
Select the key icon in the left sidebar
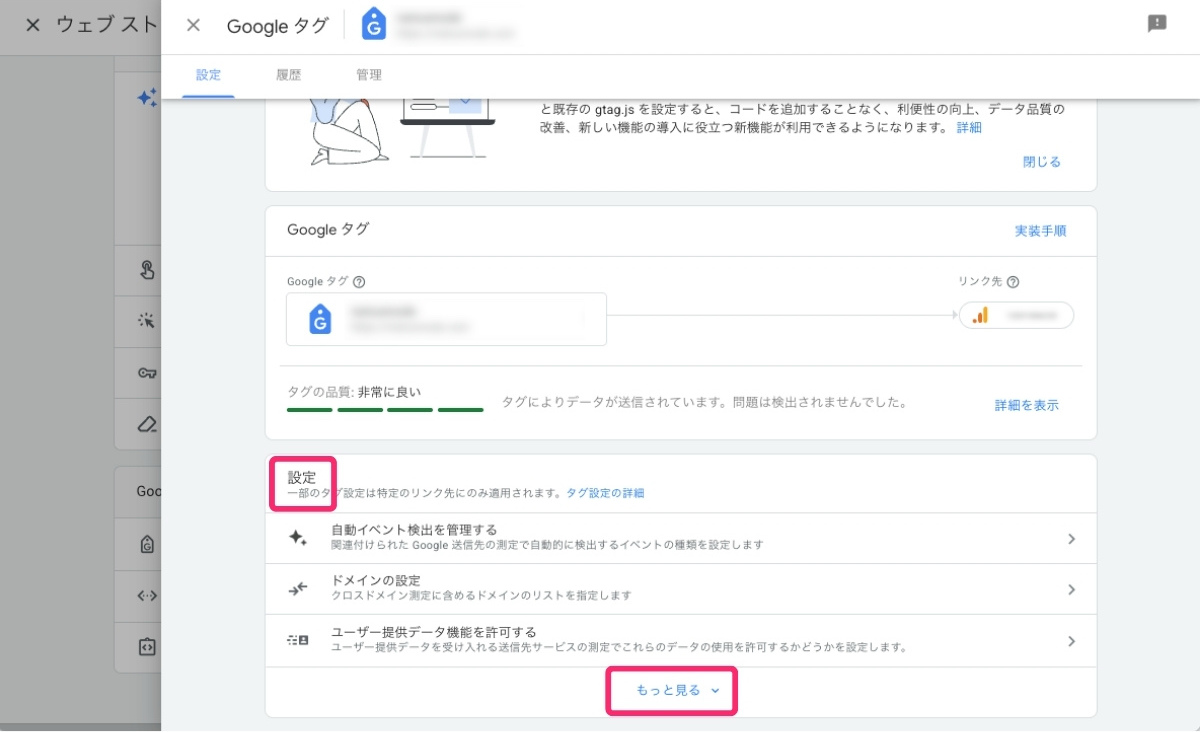(x=148, y=372)
